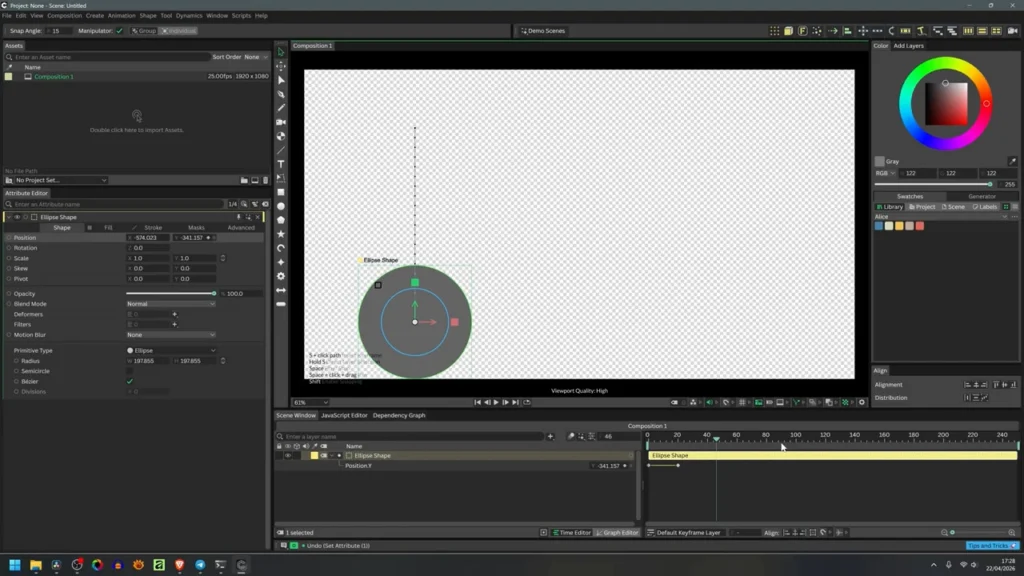Choose the Camera tool in the toolbar
This screenshot has height=576, width=1024.
[281, 122]
